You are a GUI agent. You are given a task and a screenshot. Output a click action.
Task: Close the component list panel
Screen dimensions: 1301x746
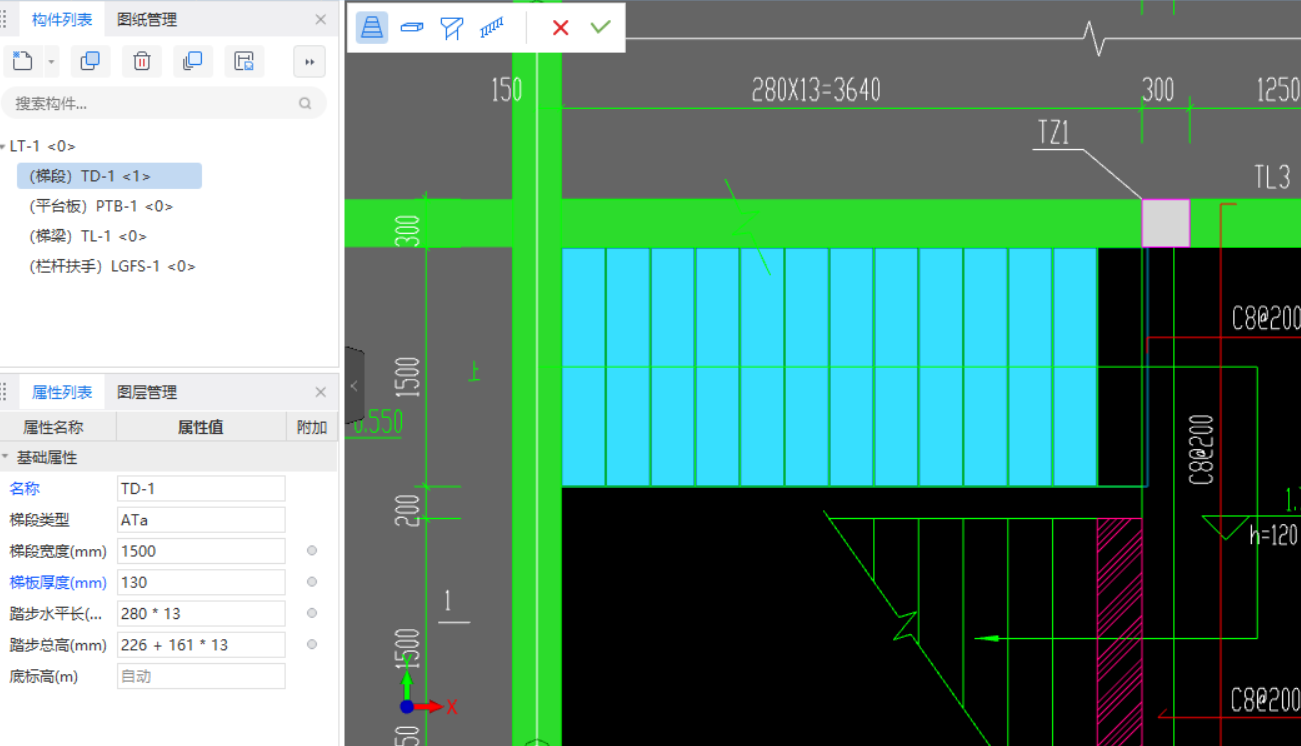(x=320, y=20)
